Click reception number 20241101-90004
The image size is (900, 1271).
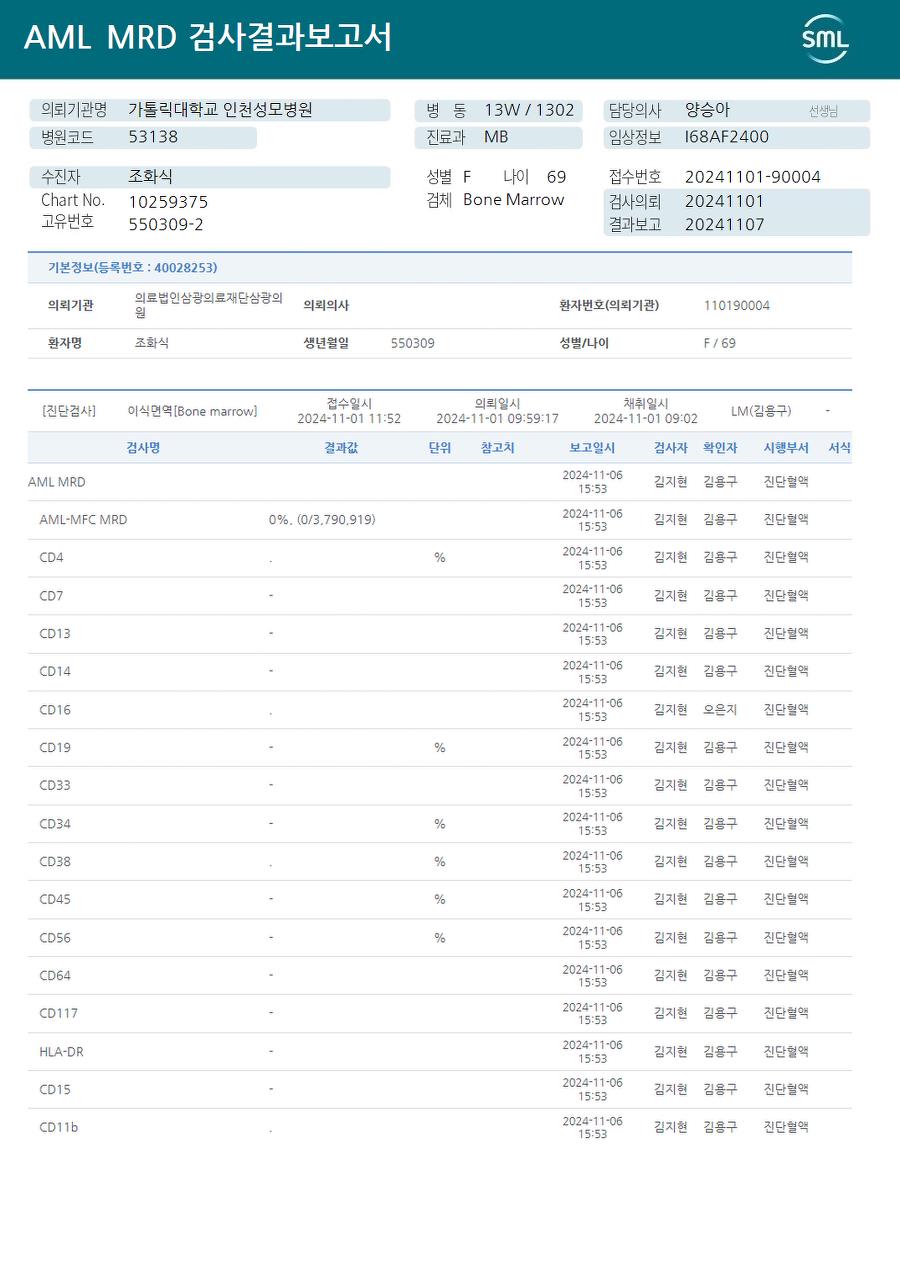753,177
